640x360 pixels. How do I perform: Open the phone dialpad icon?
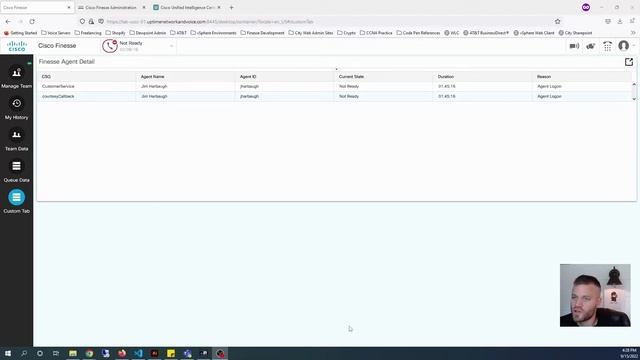coord(607,46)
